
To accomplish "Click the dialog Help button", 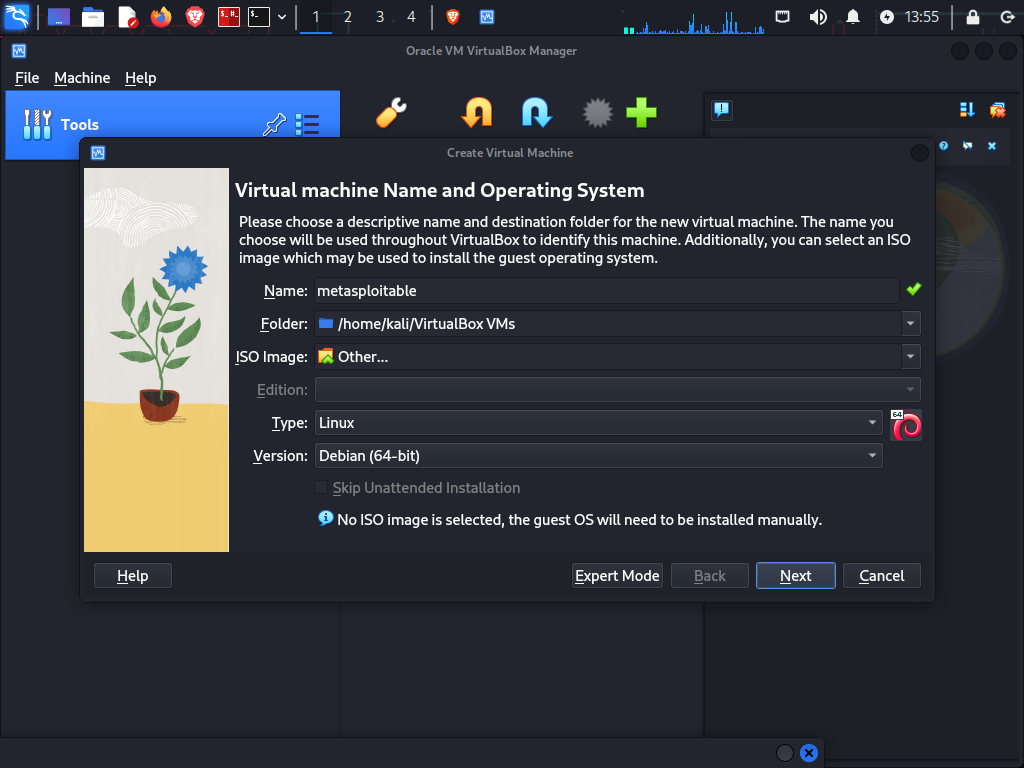I will (133, 575).
